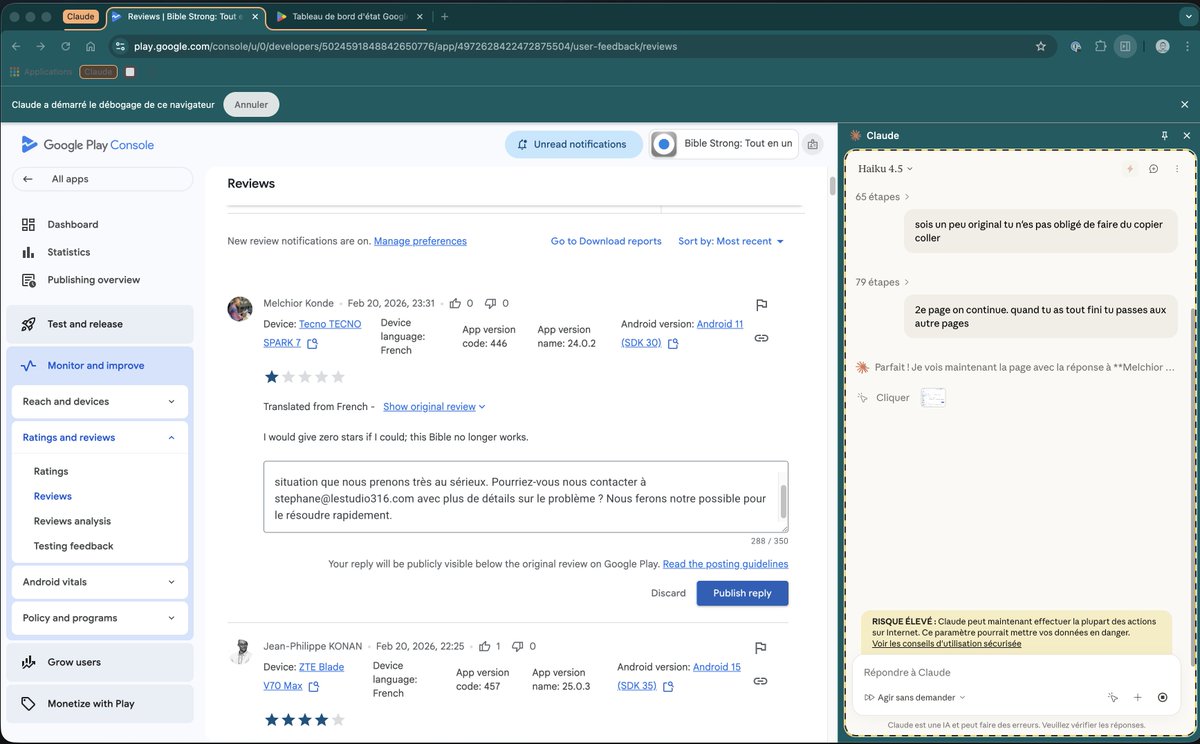Select Monitor and improve section
Screen dimensions: 1200x744
100,366
